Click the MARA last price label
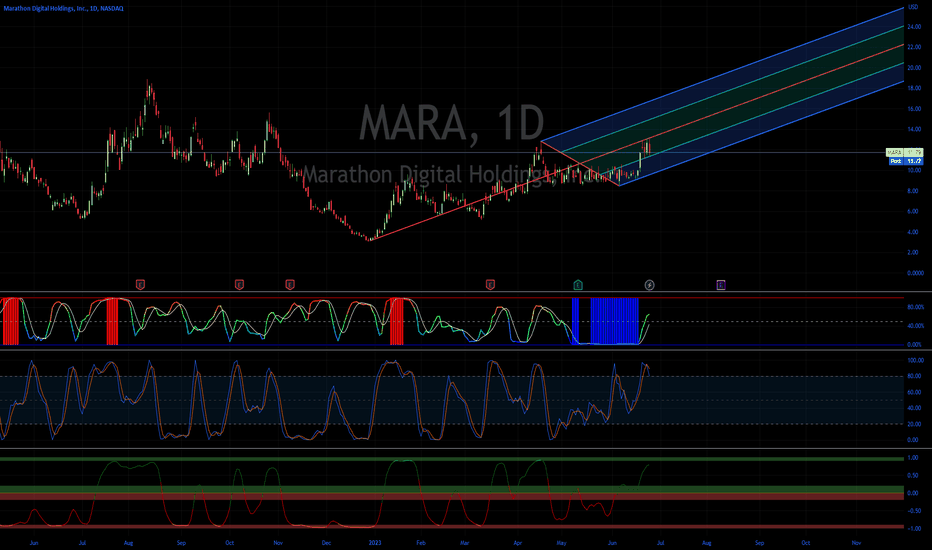The width and height of the screenshot is (932, 550). 904,153
